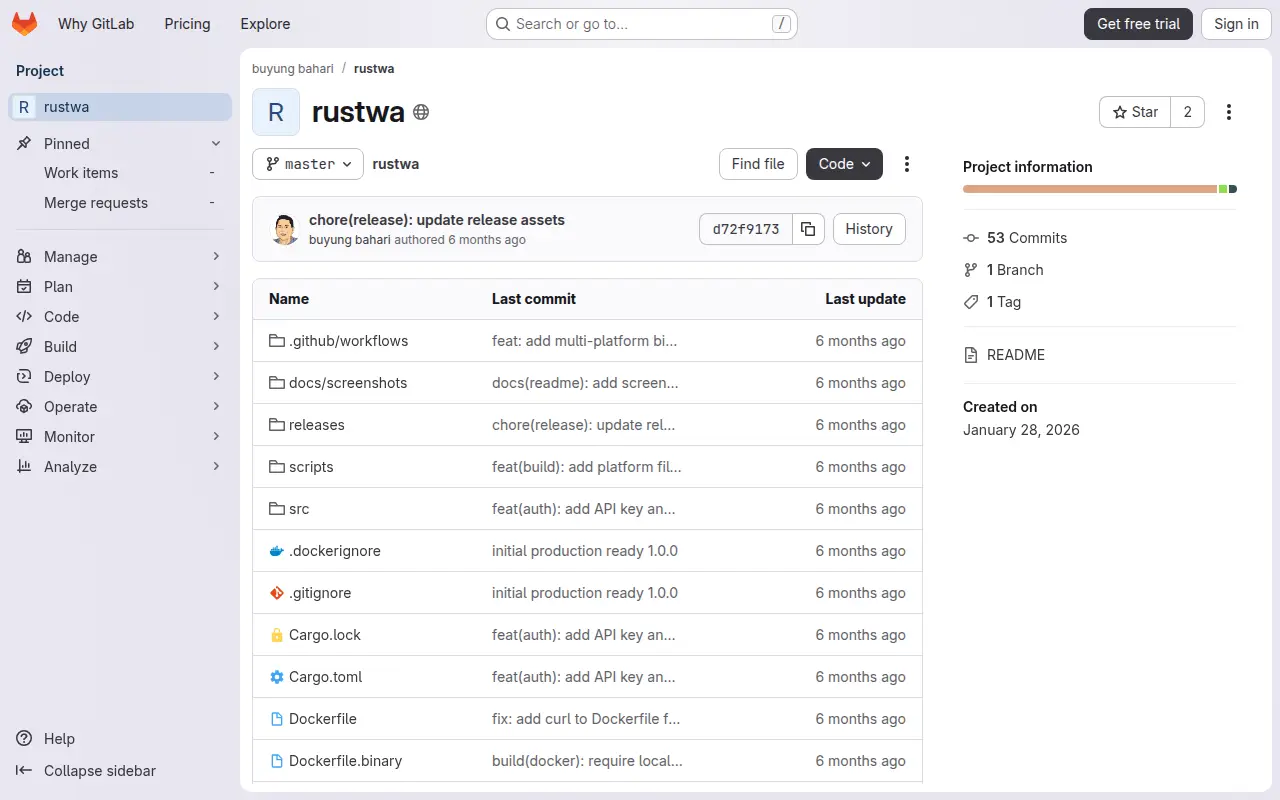Open the chore(release): update release assets commit
1280x800 pixels.
point(437,220)
